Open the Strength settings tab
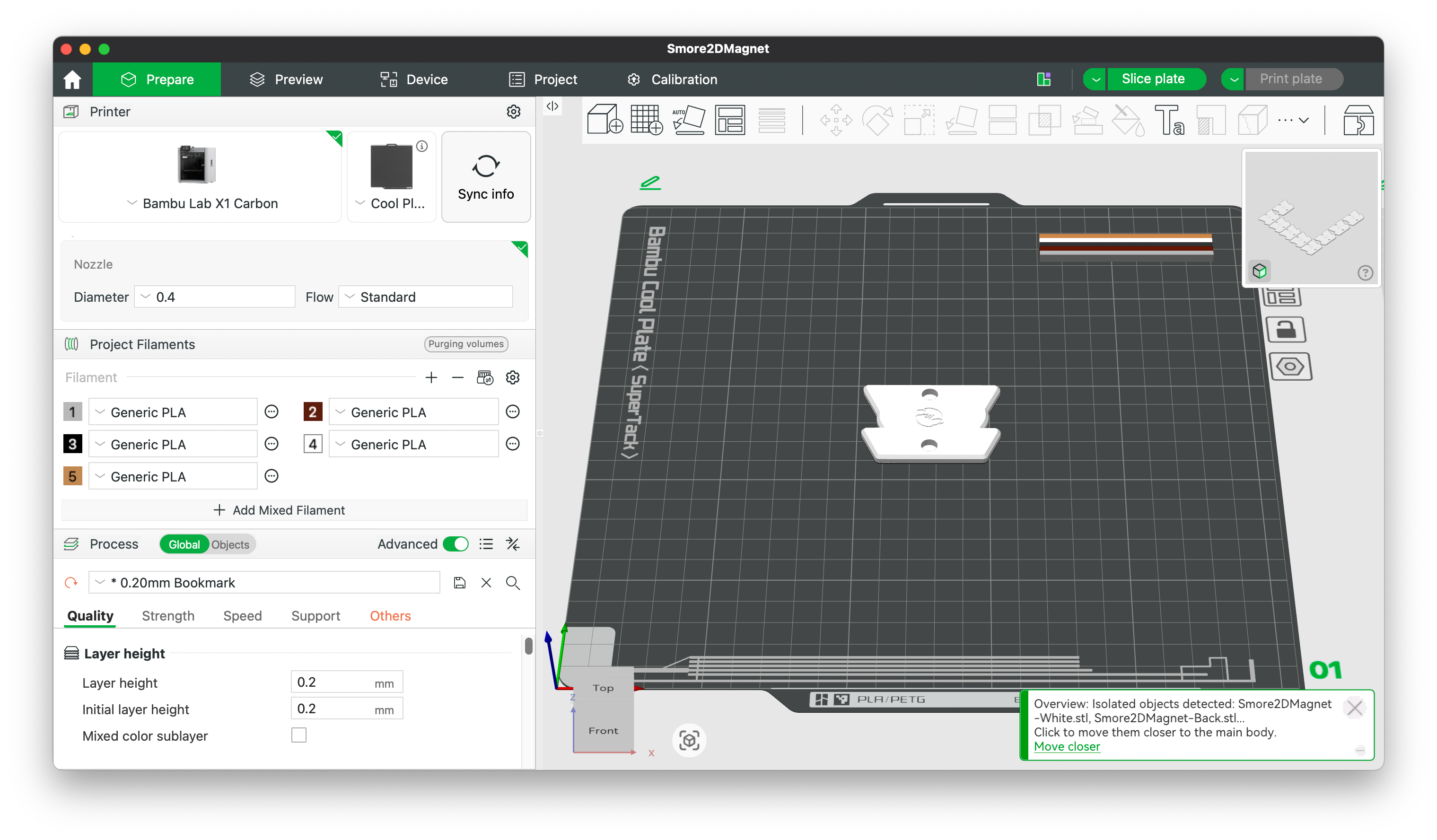The image size is (1437, 840). pyautogui.click(x=168, y=616)
